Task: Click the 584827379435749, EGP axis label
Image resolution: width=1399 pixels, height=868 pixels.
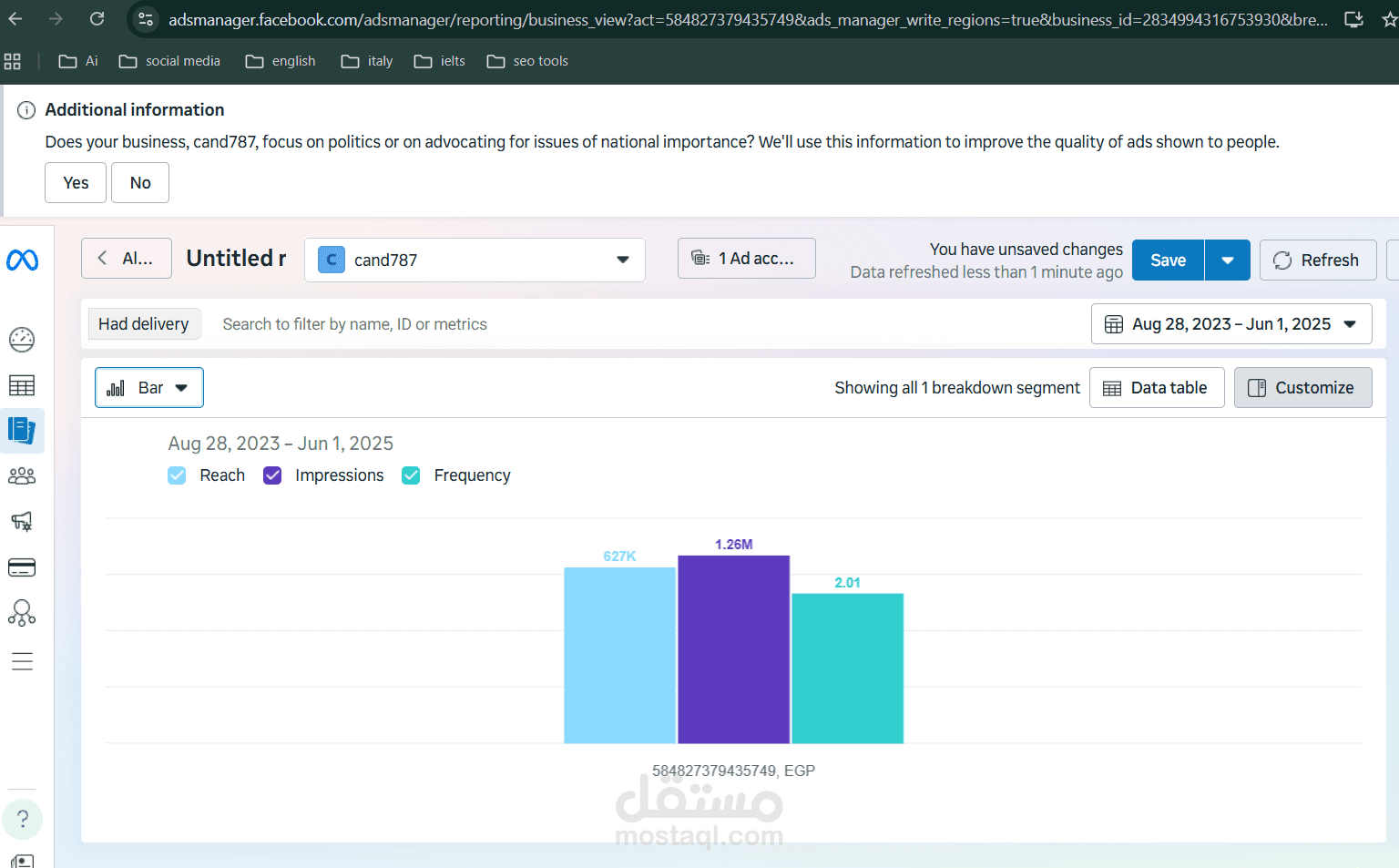Action: (x=733, y=771)
